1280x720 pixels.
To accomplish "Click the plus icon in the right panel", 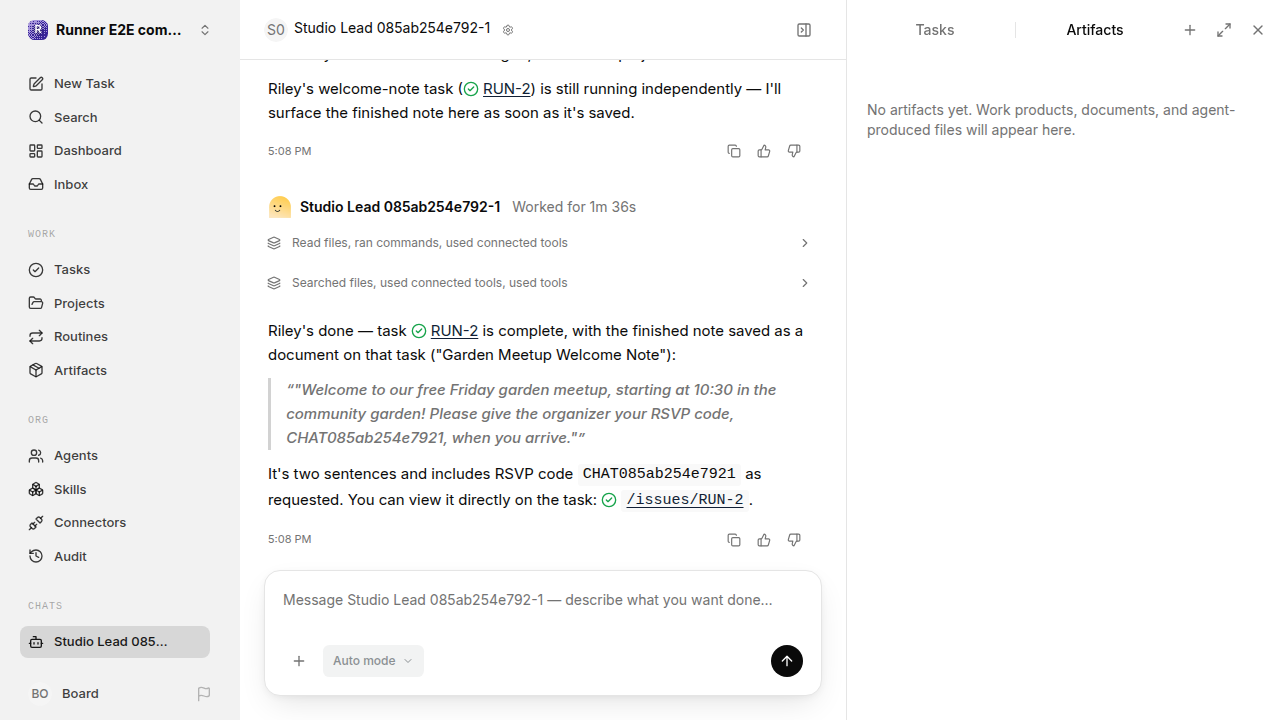I will click(1190, 30).
